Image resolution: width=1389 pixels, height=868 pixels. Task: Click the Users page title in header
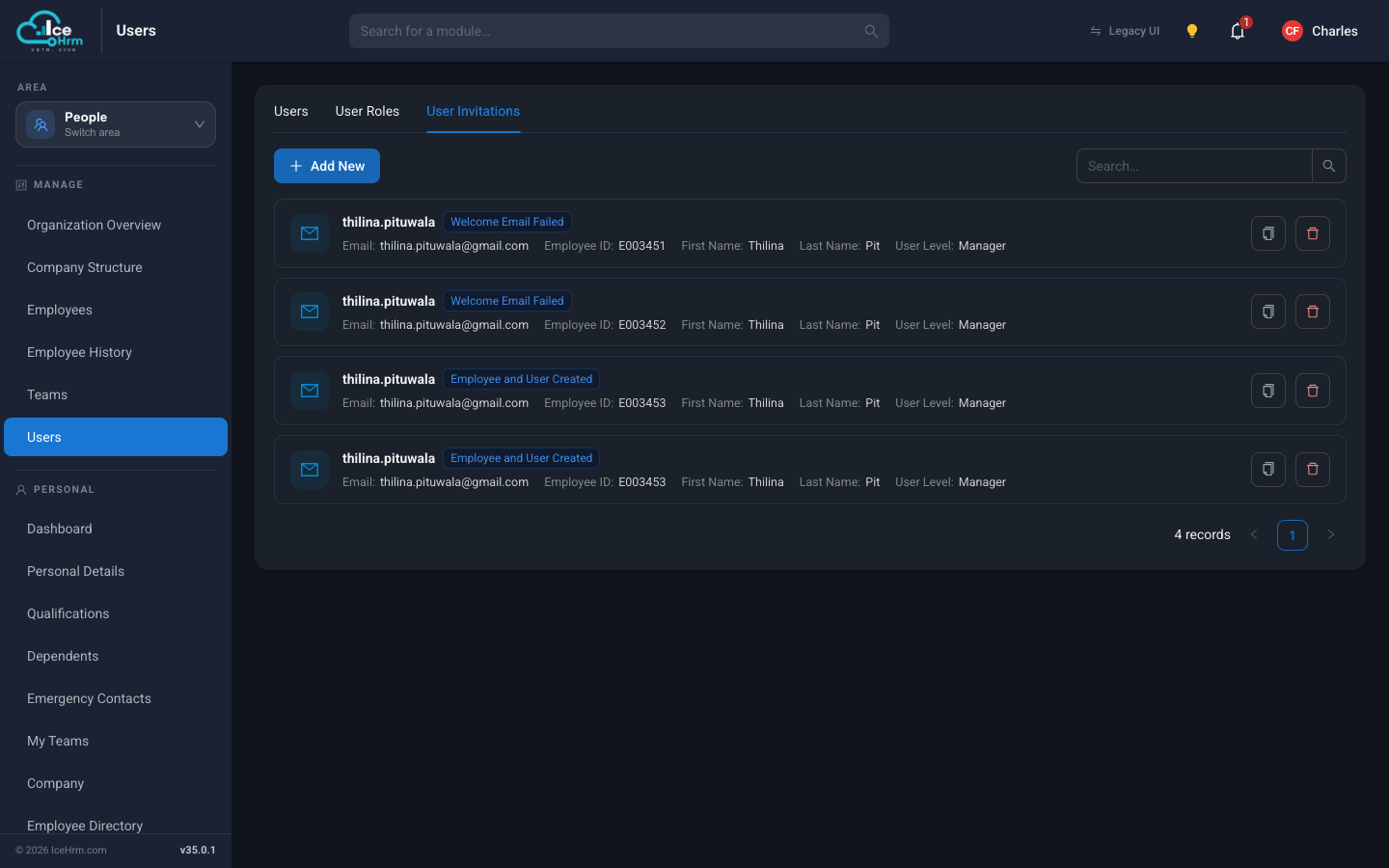point(136,31)
